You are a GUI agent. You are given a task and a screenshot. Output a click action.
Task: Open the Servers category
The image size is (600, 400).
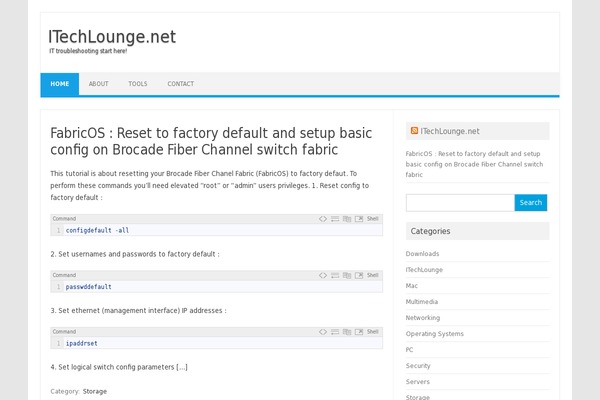(x=417, y=382)
